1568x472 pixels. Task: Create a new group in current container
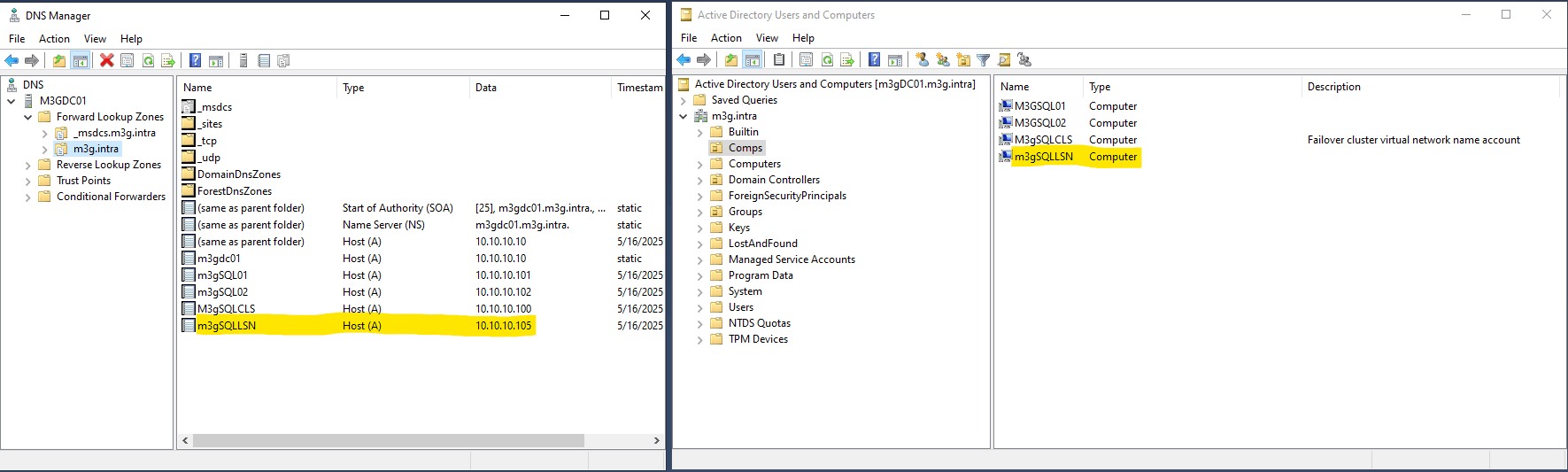(x=943, y=59)
